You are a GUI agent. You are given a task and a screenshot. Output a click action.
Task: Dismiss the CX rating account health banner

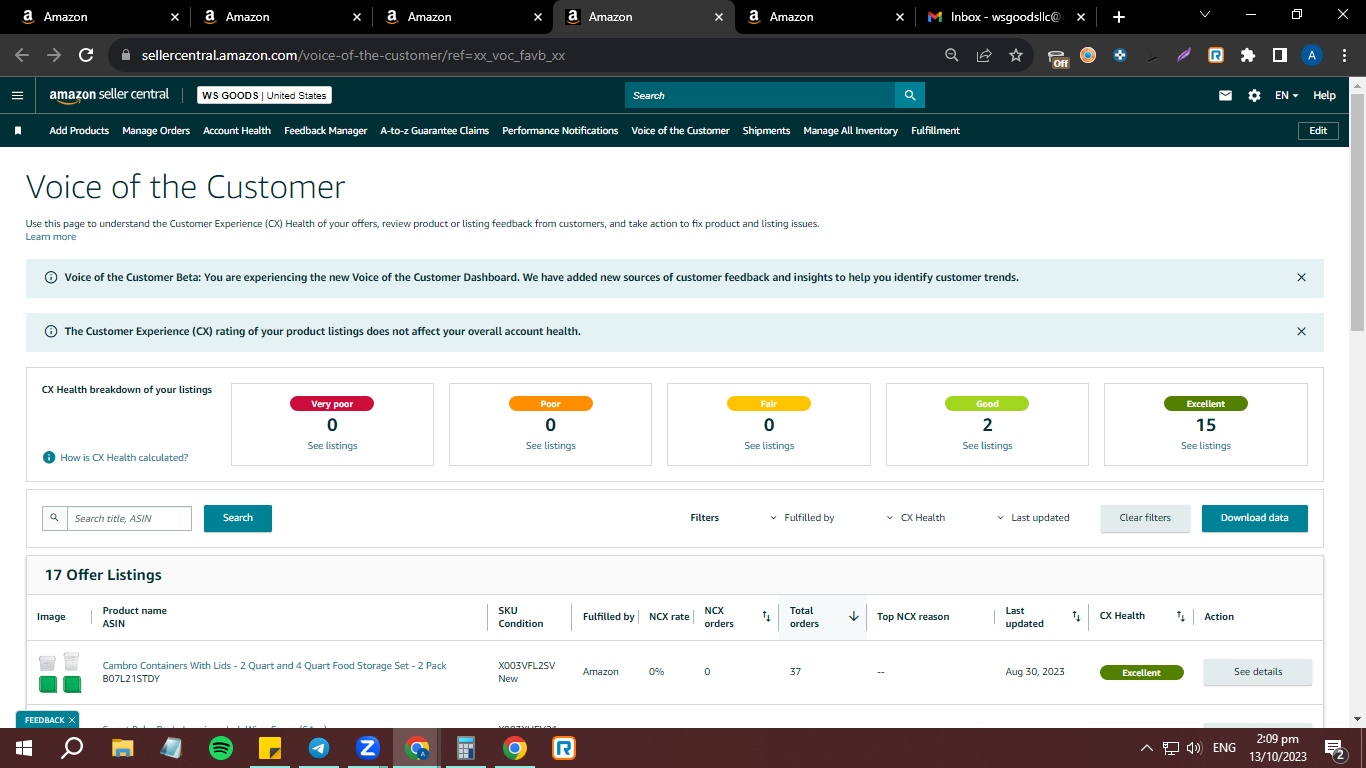click(1301, 331)
